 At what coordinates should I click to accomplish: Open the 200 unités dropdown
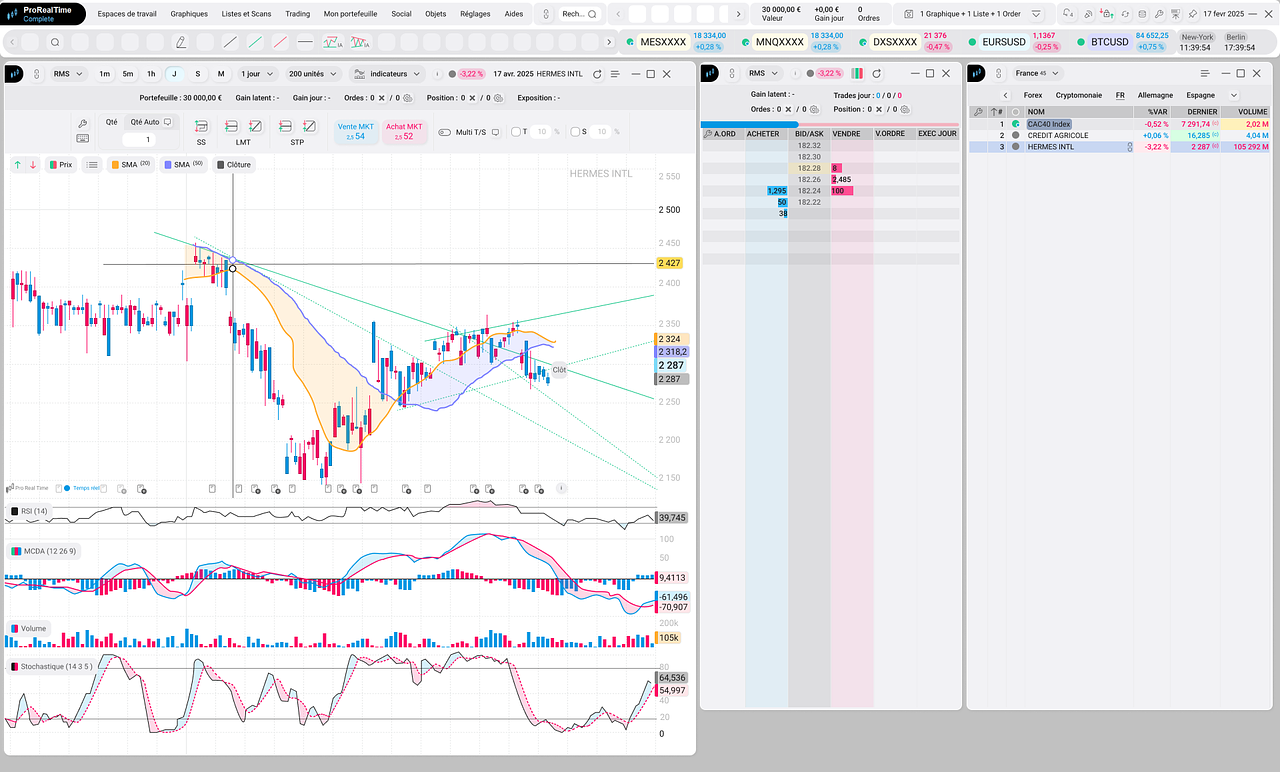312,74
